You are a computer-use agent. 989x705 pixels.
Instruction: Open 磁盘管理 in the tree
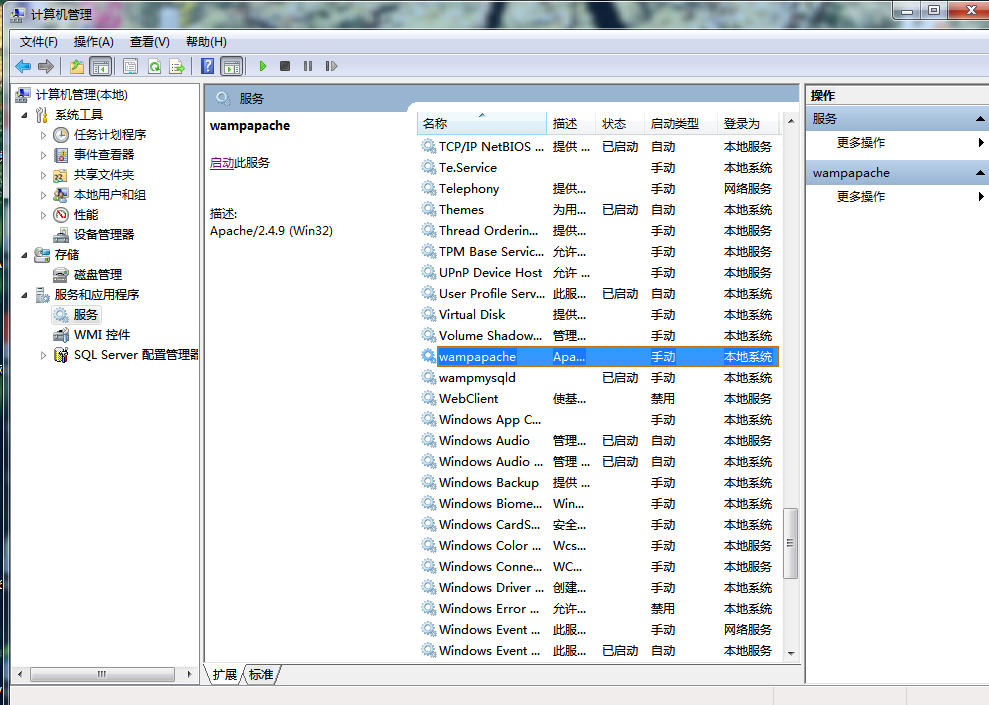click(98, 275)
